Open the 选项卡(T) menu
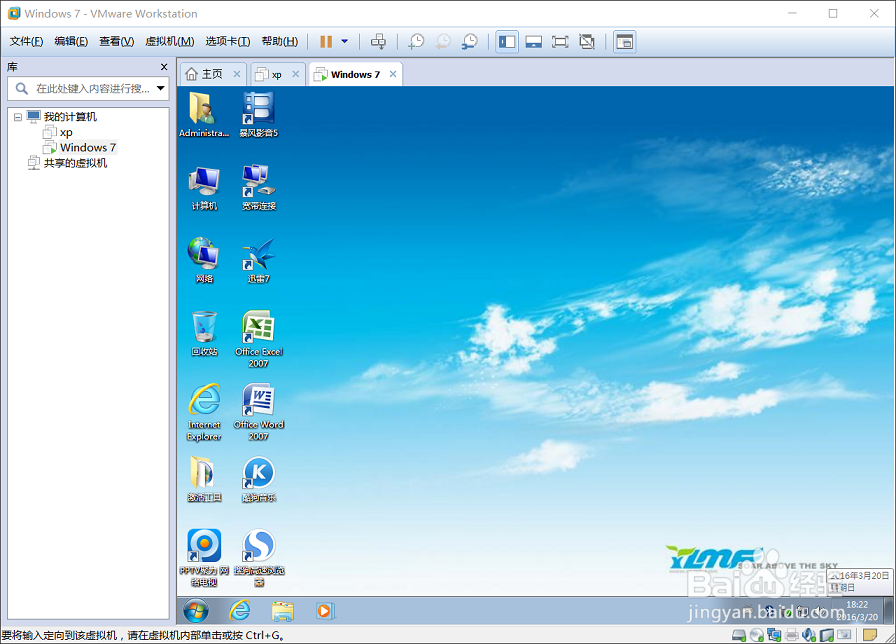The image size is (896, 644). [227, 42]
